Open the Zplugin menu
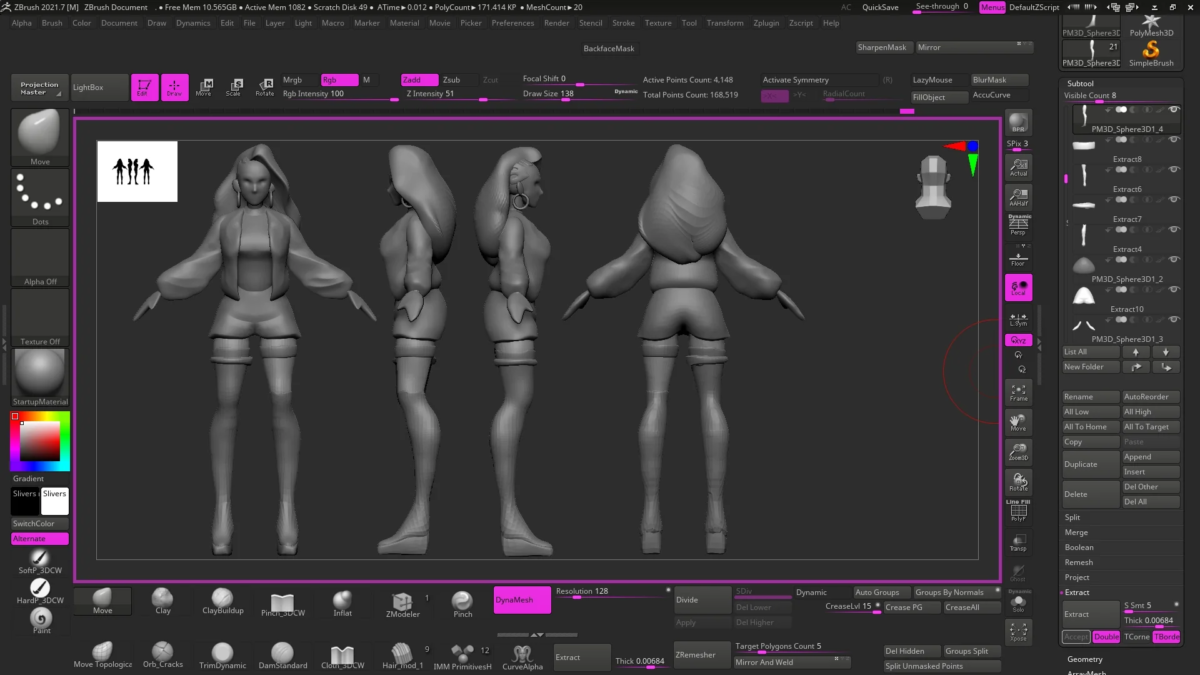 (766, 23)
